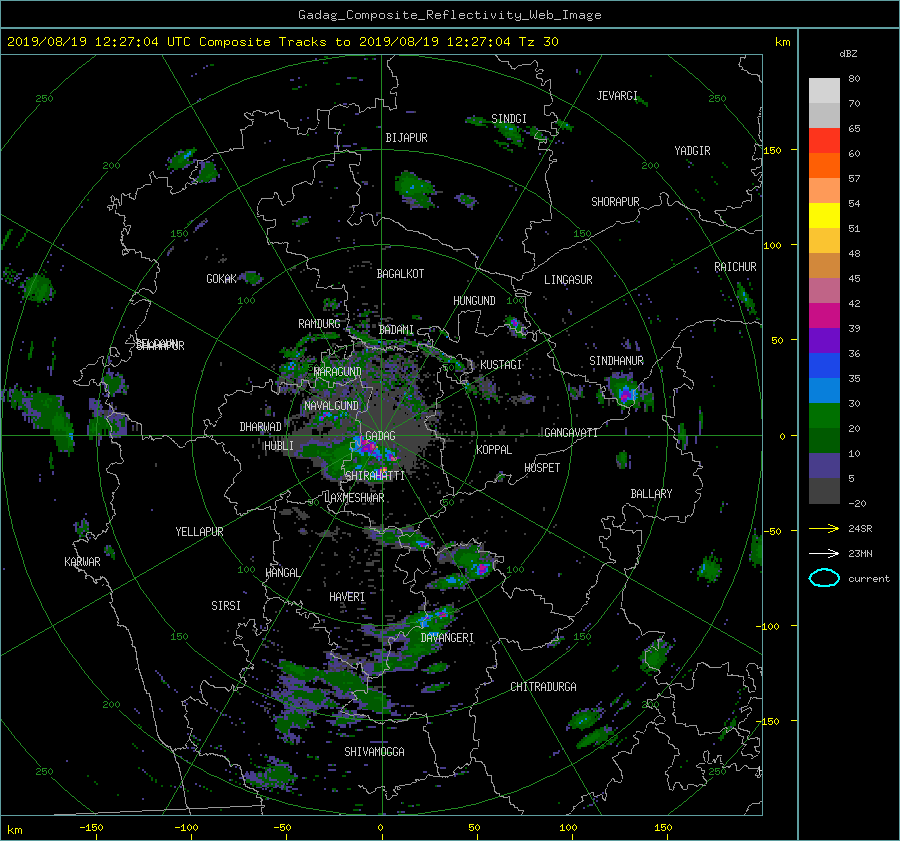Screen dimensions: 900x841
Task: Click the 'GADAG' label at radar center
Action: click(x=380, y=436)
